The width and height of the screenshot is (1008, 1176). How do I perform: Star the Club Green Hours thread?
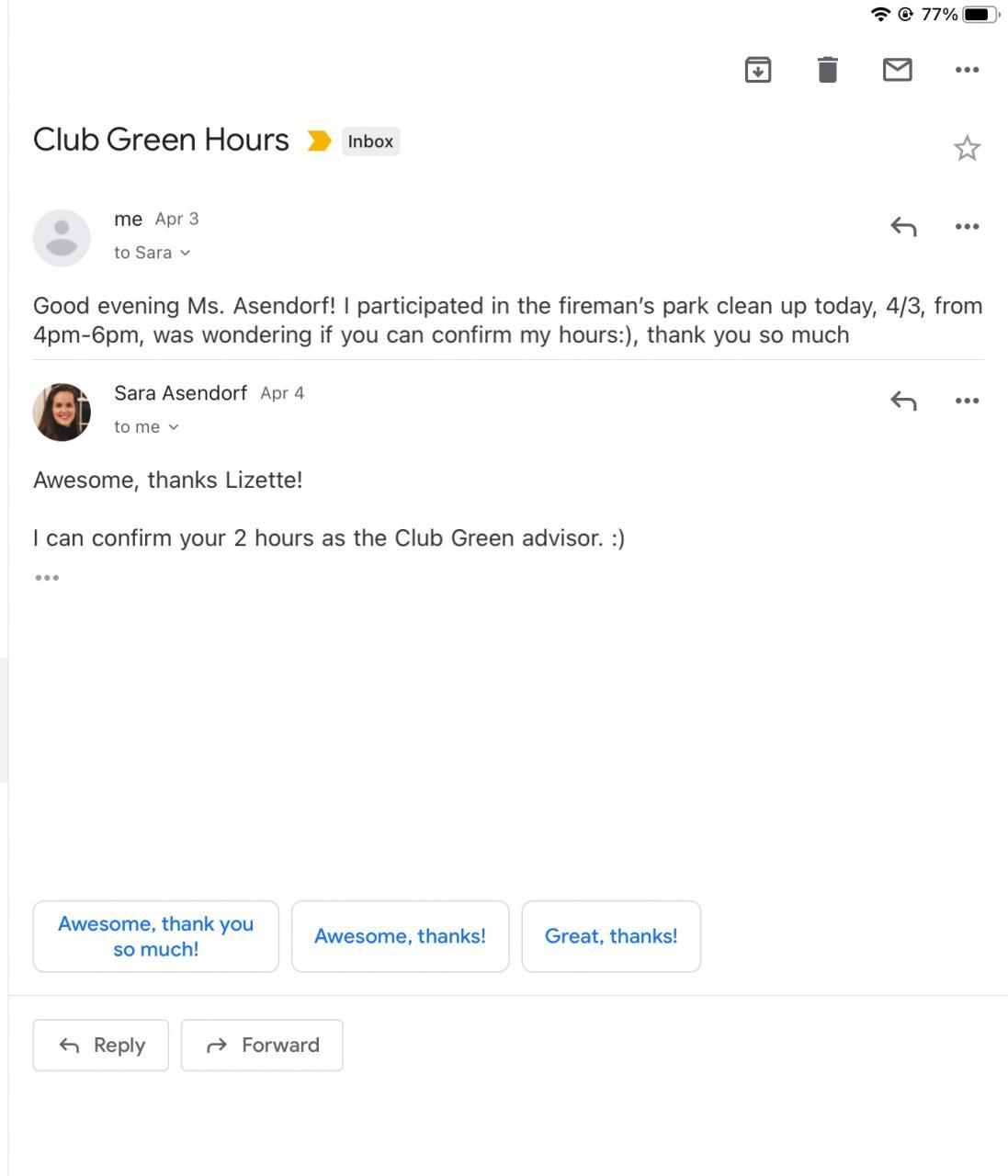click(x=967, y=149)
